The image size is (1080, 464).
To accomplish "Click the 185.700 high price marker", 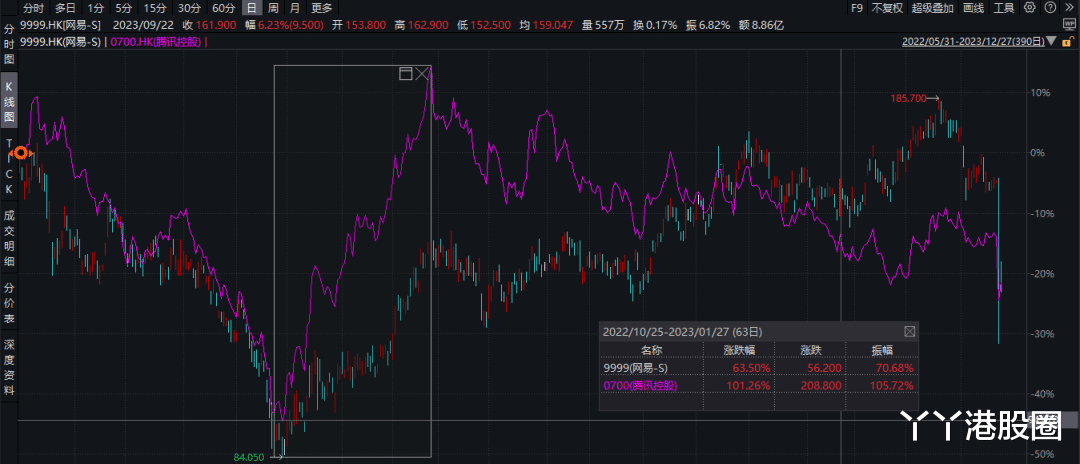I will (x=908, y=98).
